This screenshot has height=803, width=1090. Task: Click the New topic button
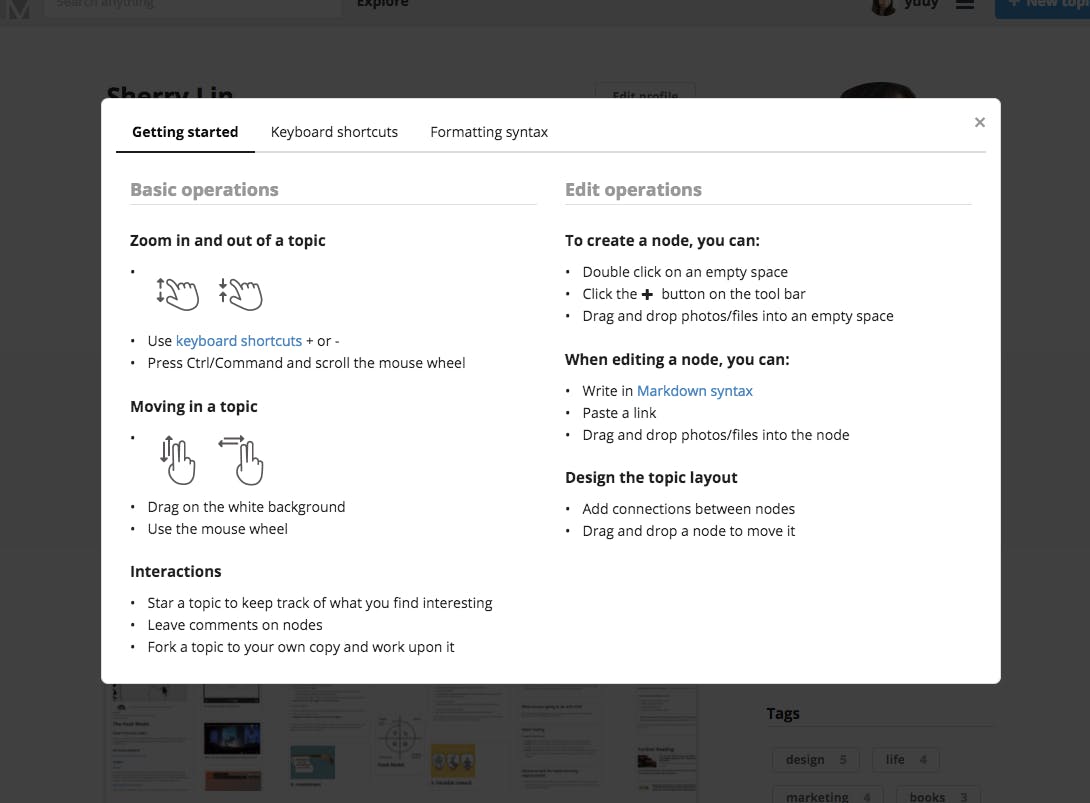point(1043,6)
